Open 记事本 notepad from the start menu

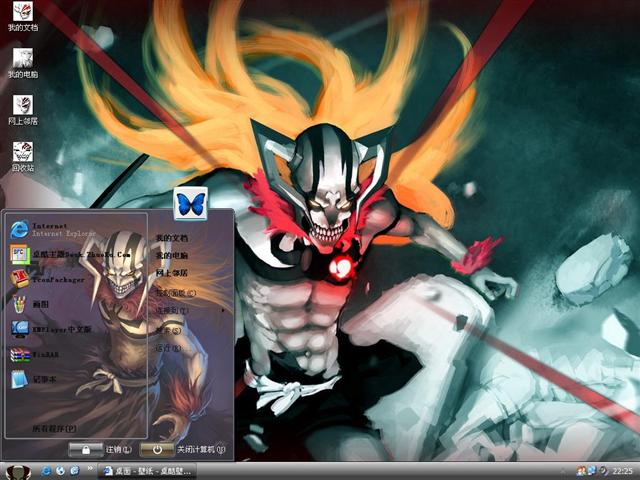(33, 379)
